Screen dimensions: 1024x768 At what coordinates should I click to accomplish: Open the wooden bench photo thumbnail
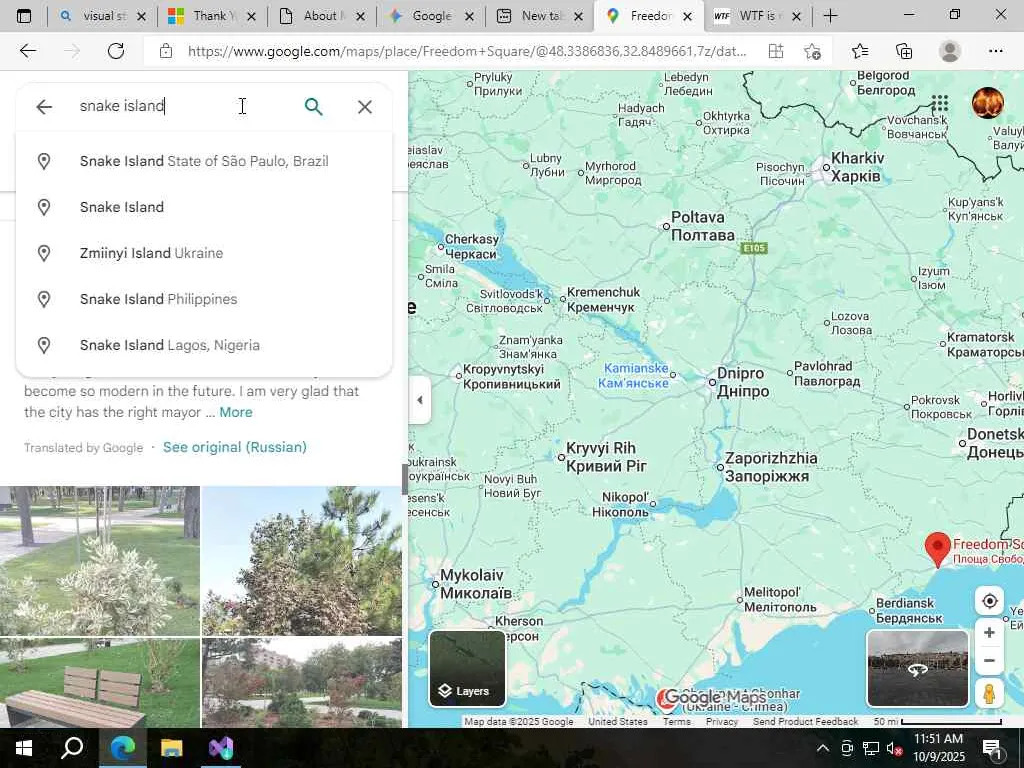tap(100, 683)
